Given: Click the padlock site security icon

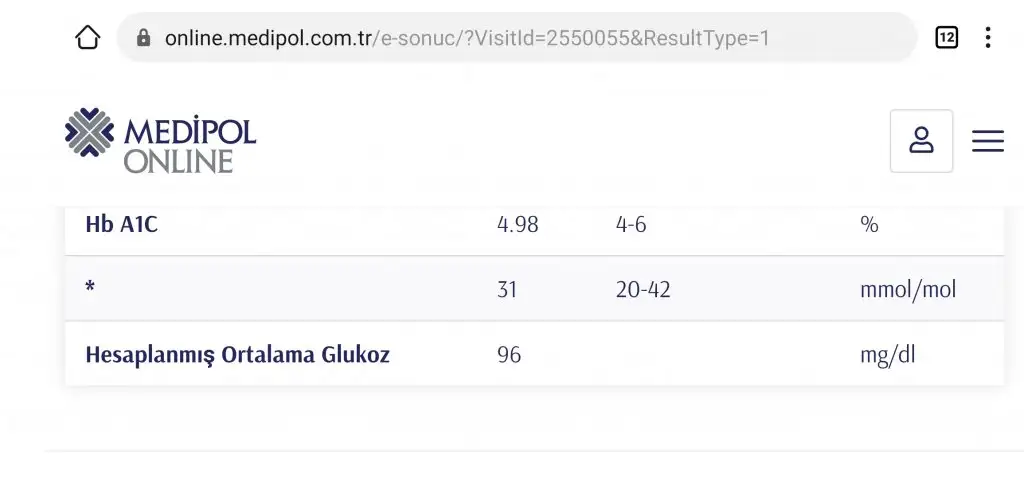Looking at the screenshot, I should tap(144, 38).
